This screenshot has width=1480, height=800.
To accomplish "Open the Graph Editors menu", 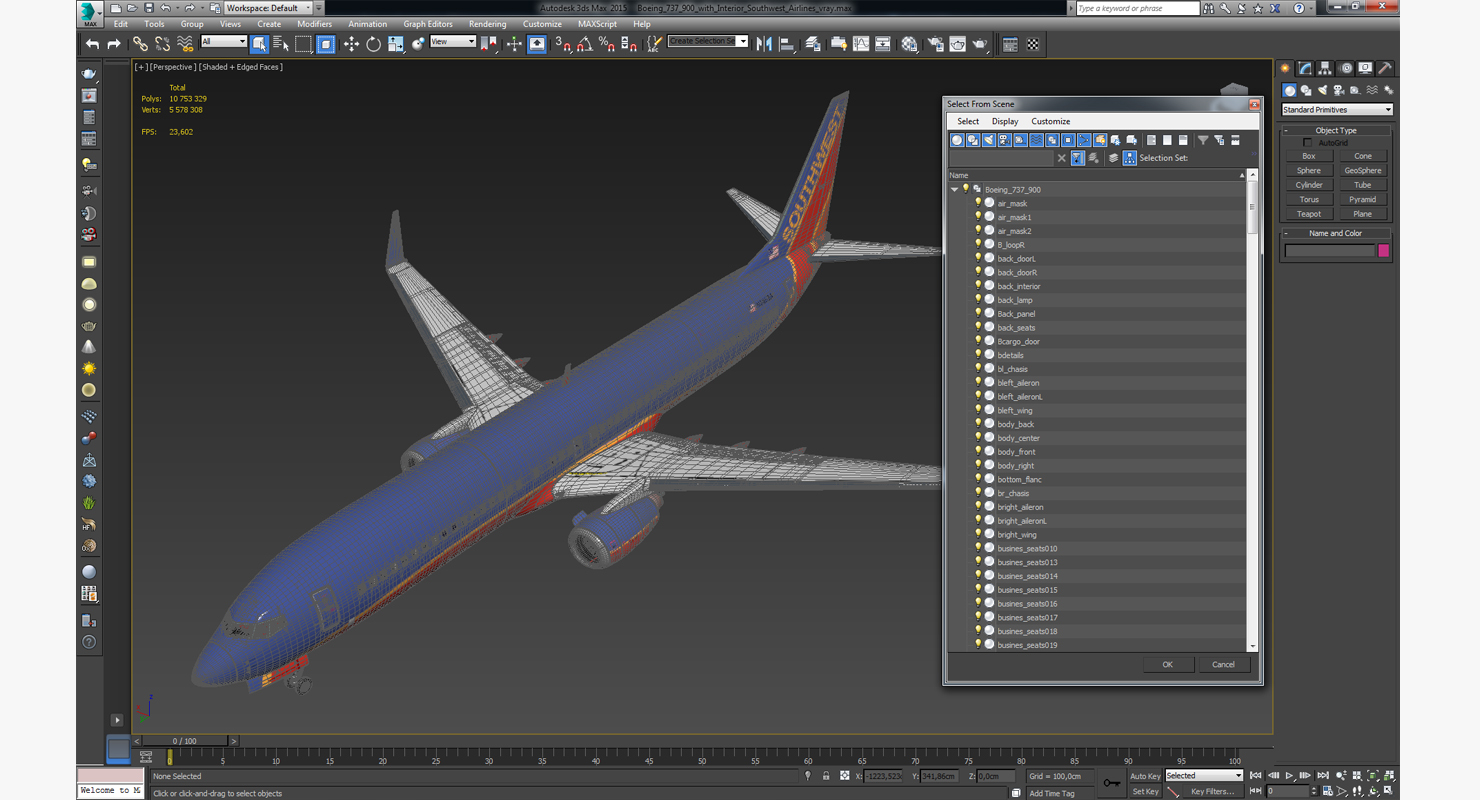I will tap(428, 24).
